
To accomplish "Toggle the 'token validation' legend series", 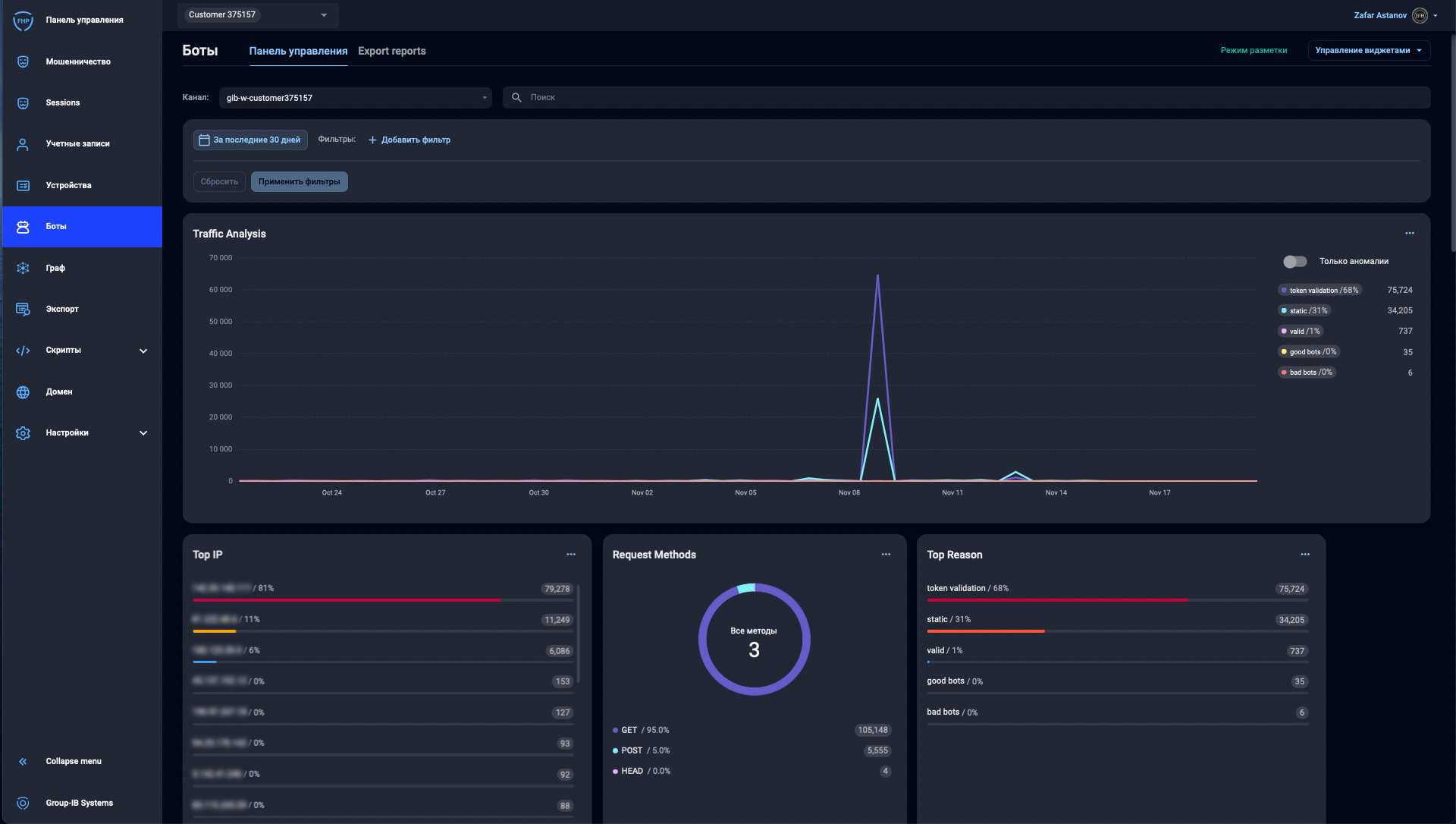I will [1319, 291].
